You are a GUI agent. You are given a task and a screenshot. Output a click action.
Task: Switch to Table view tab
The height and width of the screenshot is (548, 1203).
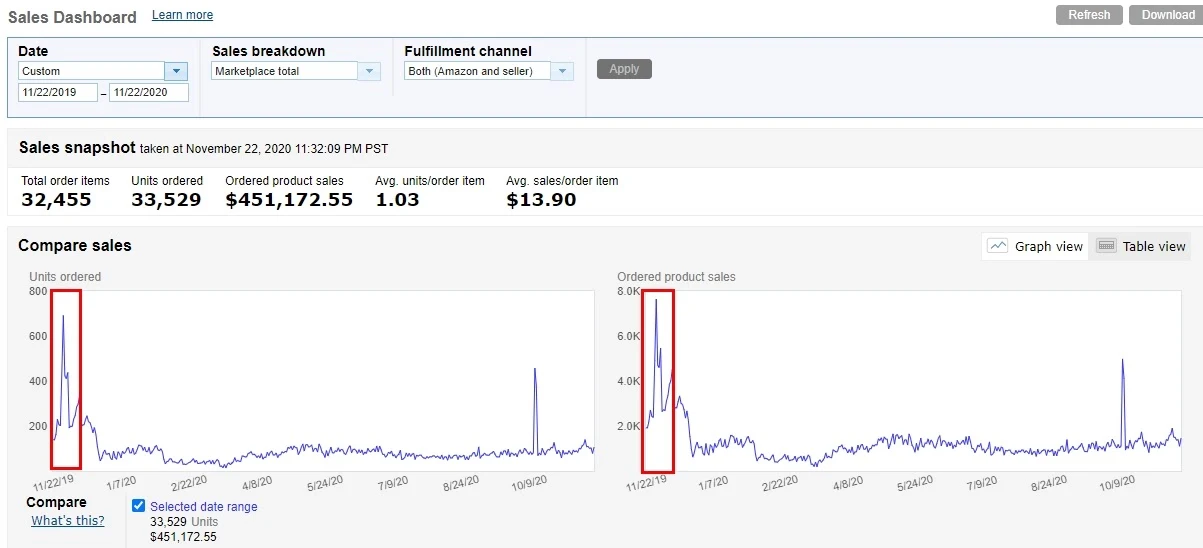1141,246
